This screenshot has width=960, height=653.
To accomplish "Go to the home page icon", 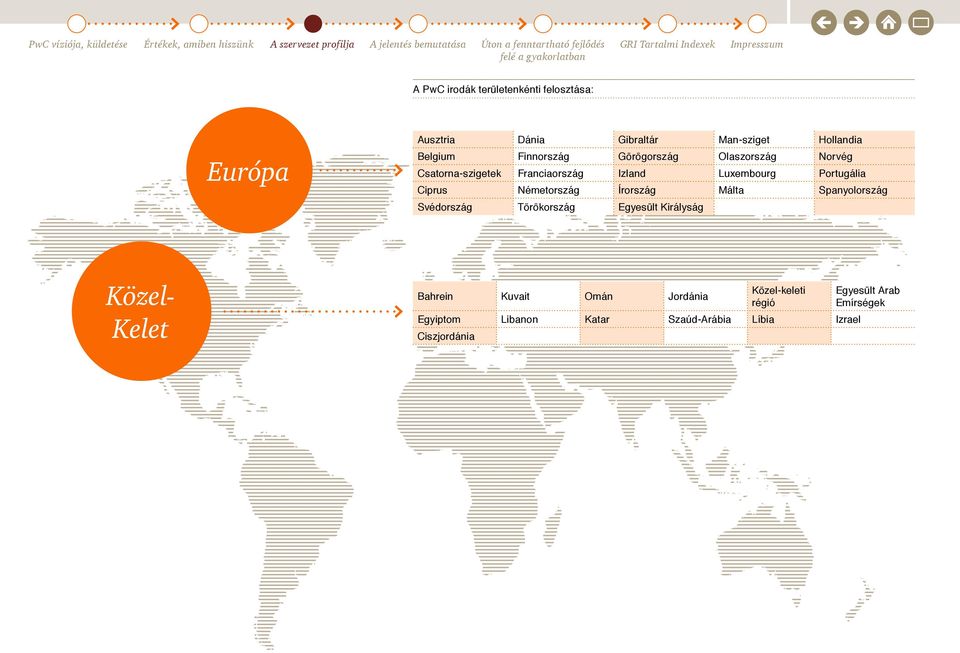I will [x=888, y=23].
